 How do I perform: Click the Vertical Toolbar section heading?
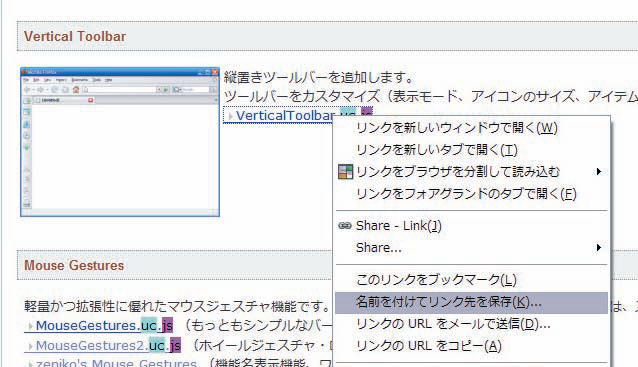point(75,36)
